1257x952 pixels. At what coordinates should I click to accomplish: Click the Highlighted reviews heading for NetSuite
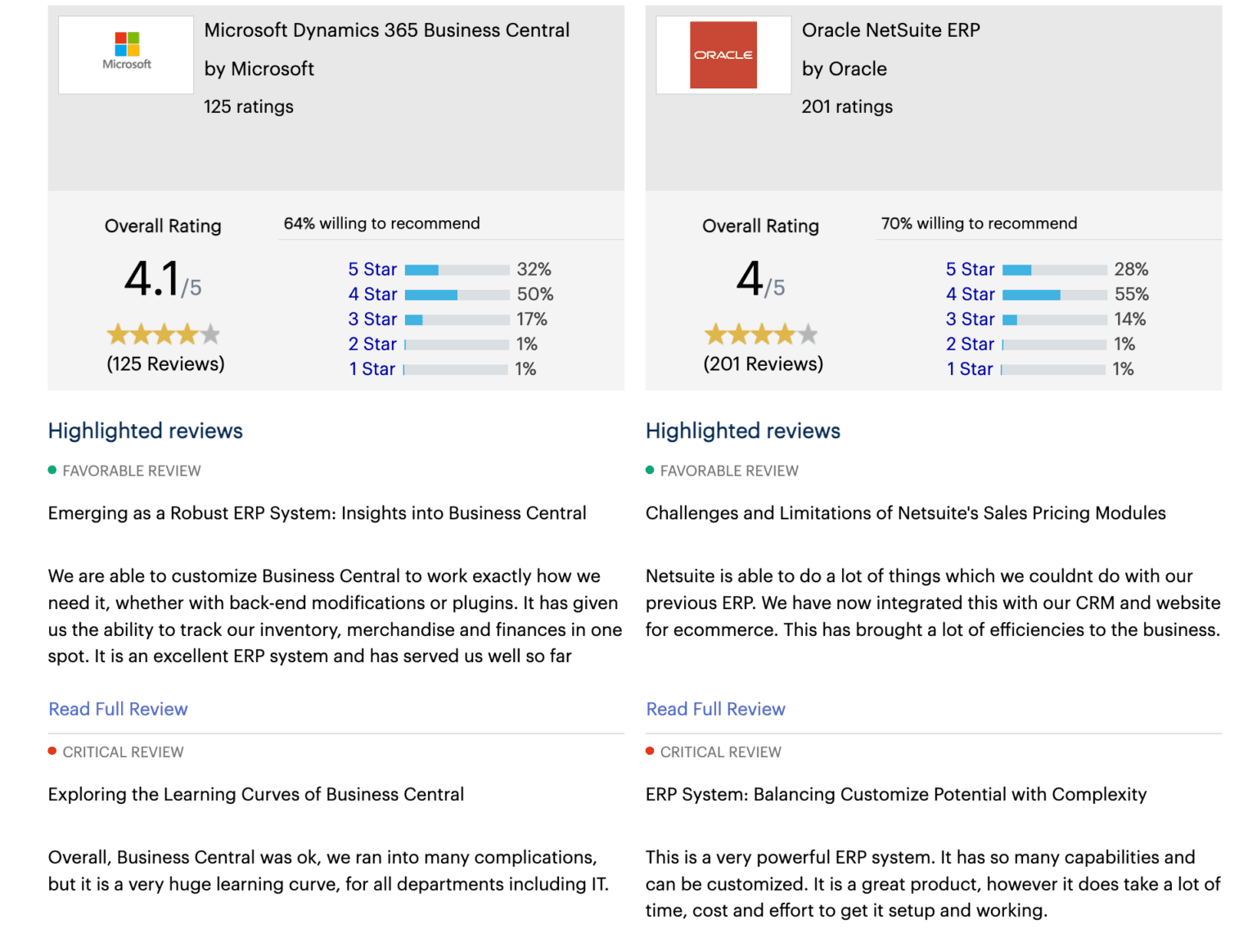click(x=742, y=431)
